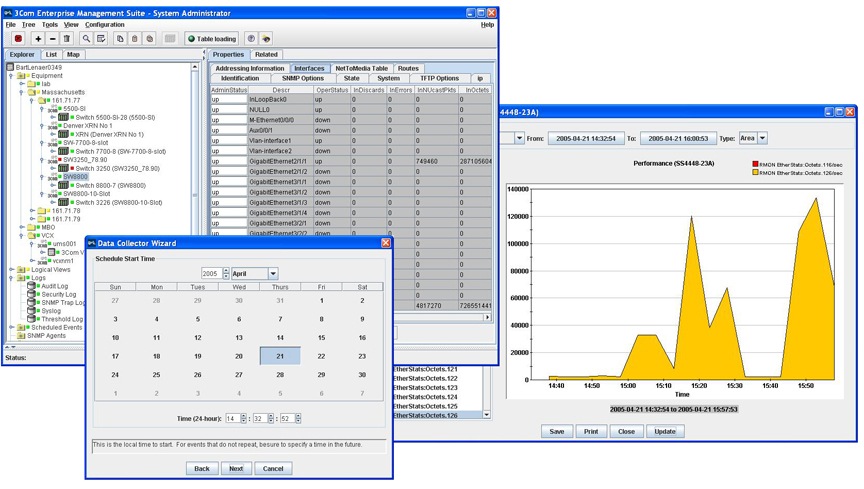Expand the lab tree node
The height and width of the screenshot is (489, 864).
point(22,84)
